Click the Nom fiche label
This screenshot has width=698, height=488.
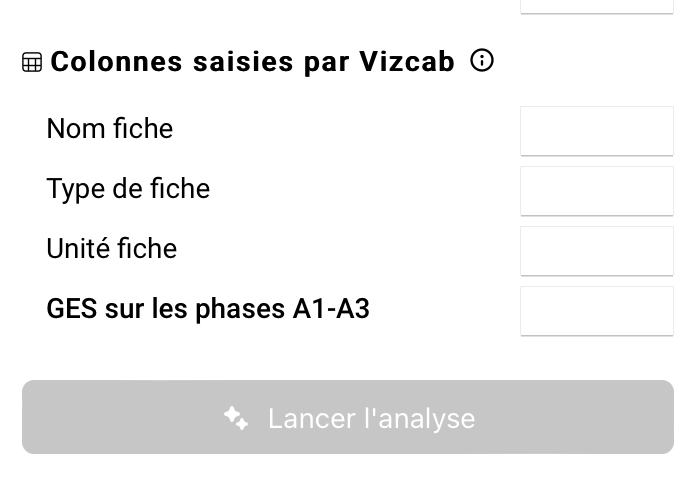[110, 129]
